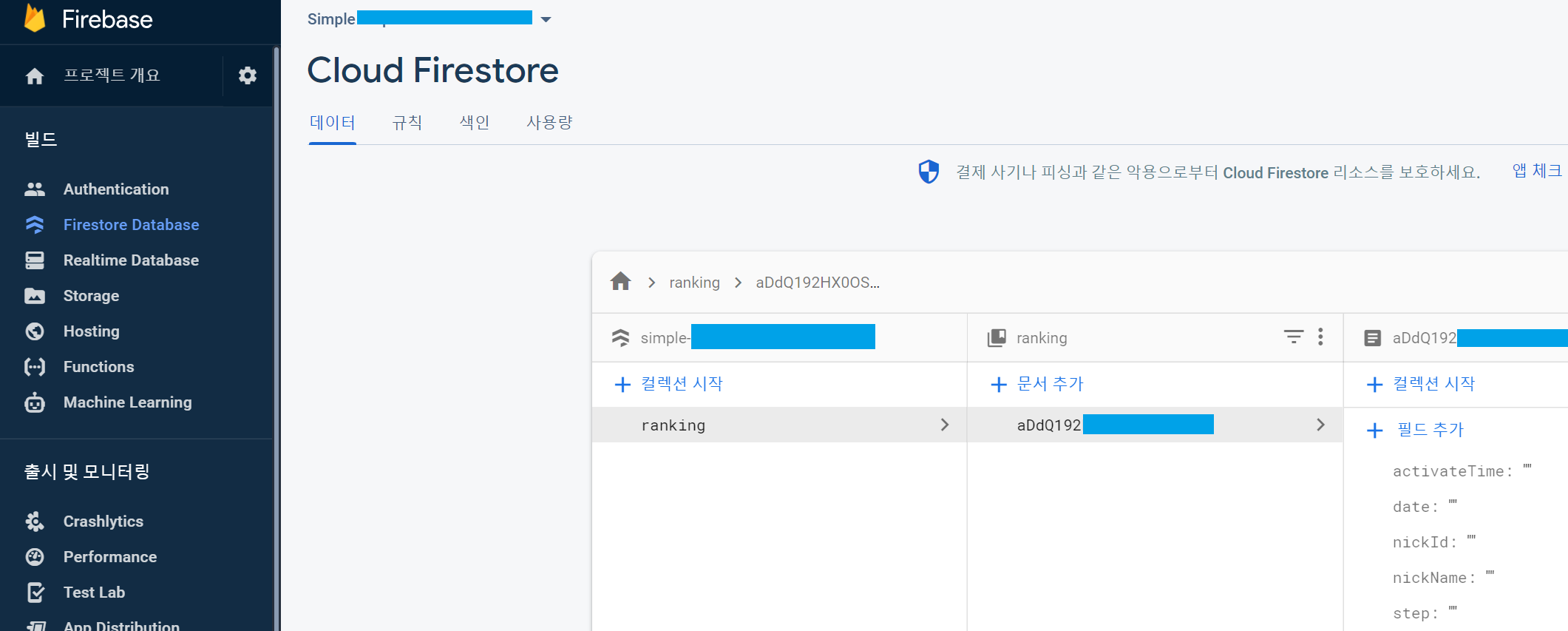Viewport: 1568px width, 631px height.
Task: Click the Firebase logo
Action: tap(35, 18)
